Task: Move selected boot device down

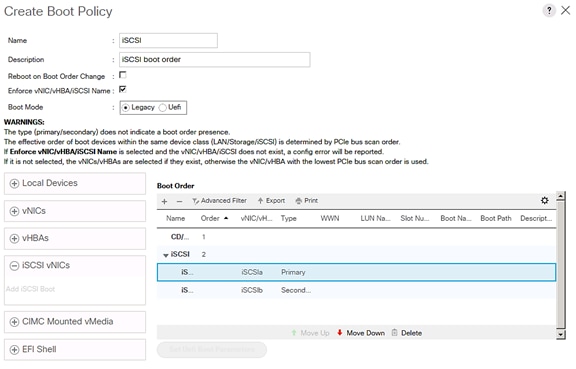Action: coord(361,333)
